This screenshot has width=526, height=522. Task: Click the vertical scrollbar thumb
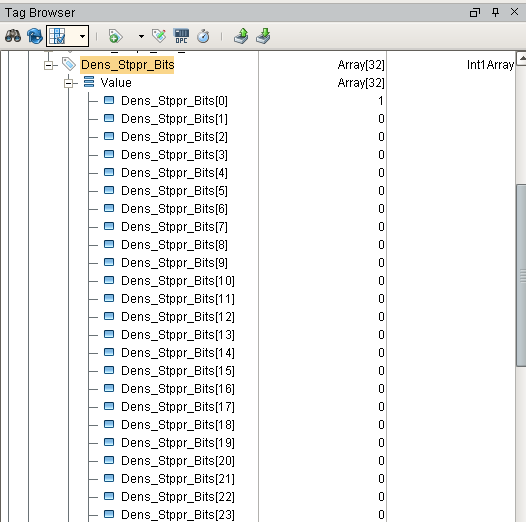pos(521,275)
